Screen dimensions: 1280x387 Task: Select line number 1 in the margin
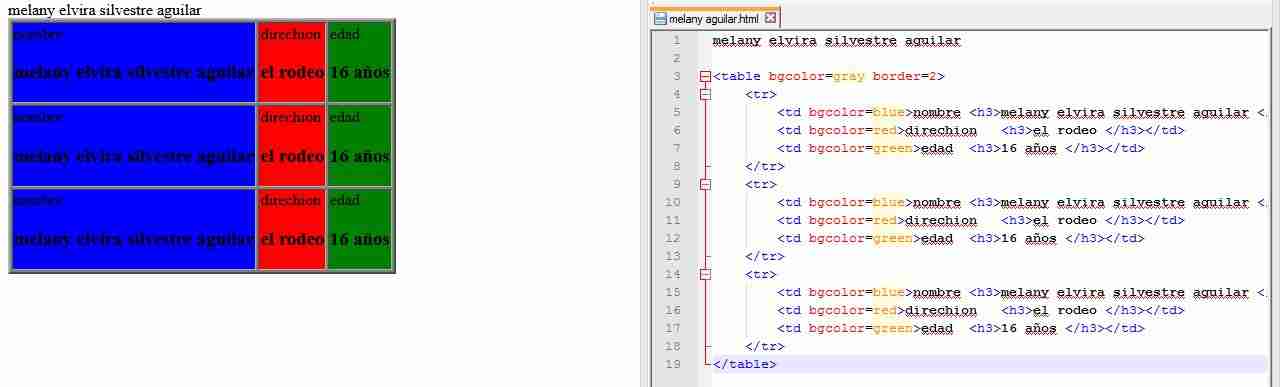(x=677, y=40)
